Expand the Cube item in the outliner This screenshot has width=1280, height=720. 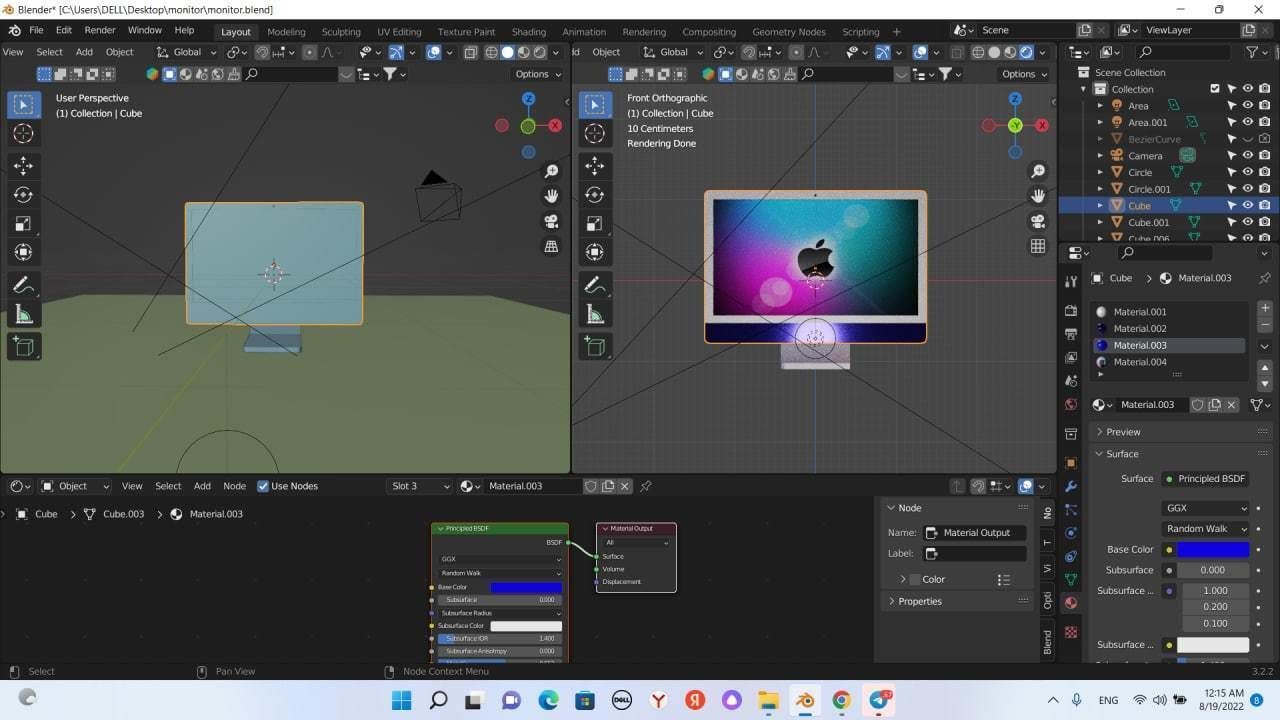pos(1100,205)
